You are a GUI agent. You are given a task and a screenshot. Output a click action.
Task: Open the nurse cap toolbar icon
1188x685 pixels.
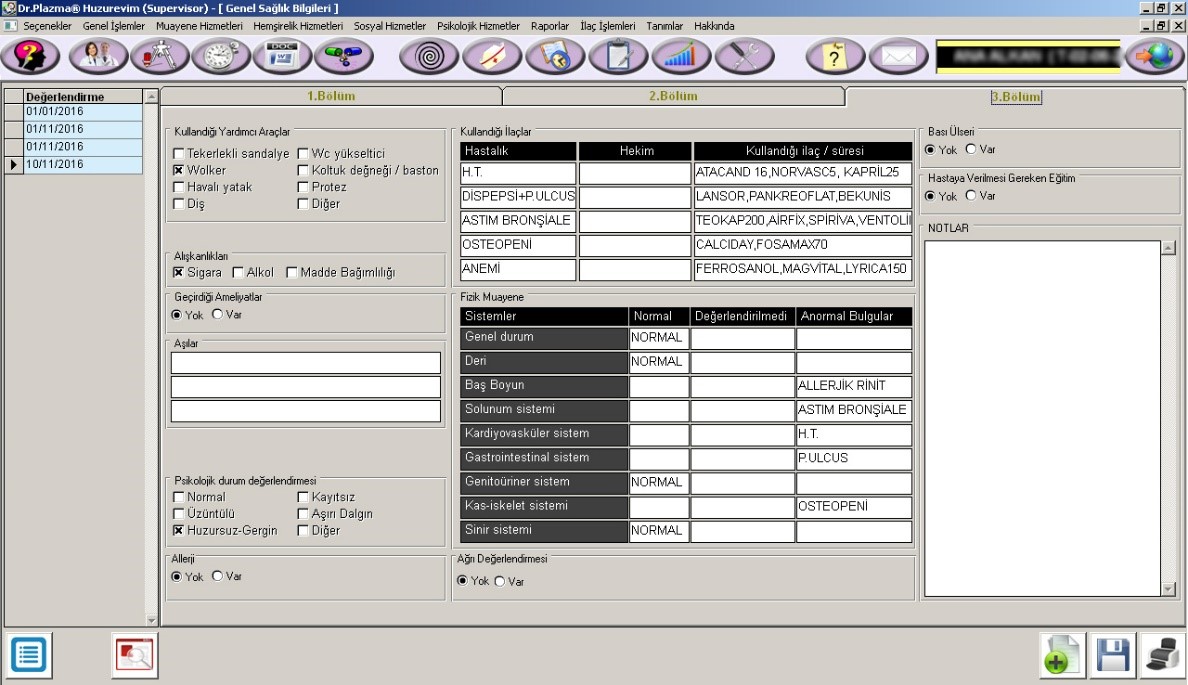pos(492,56)
